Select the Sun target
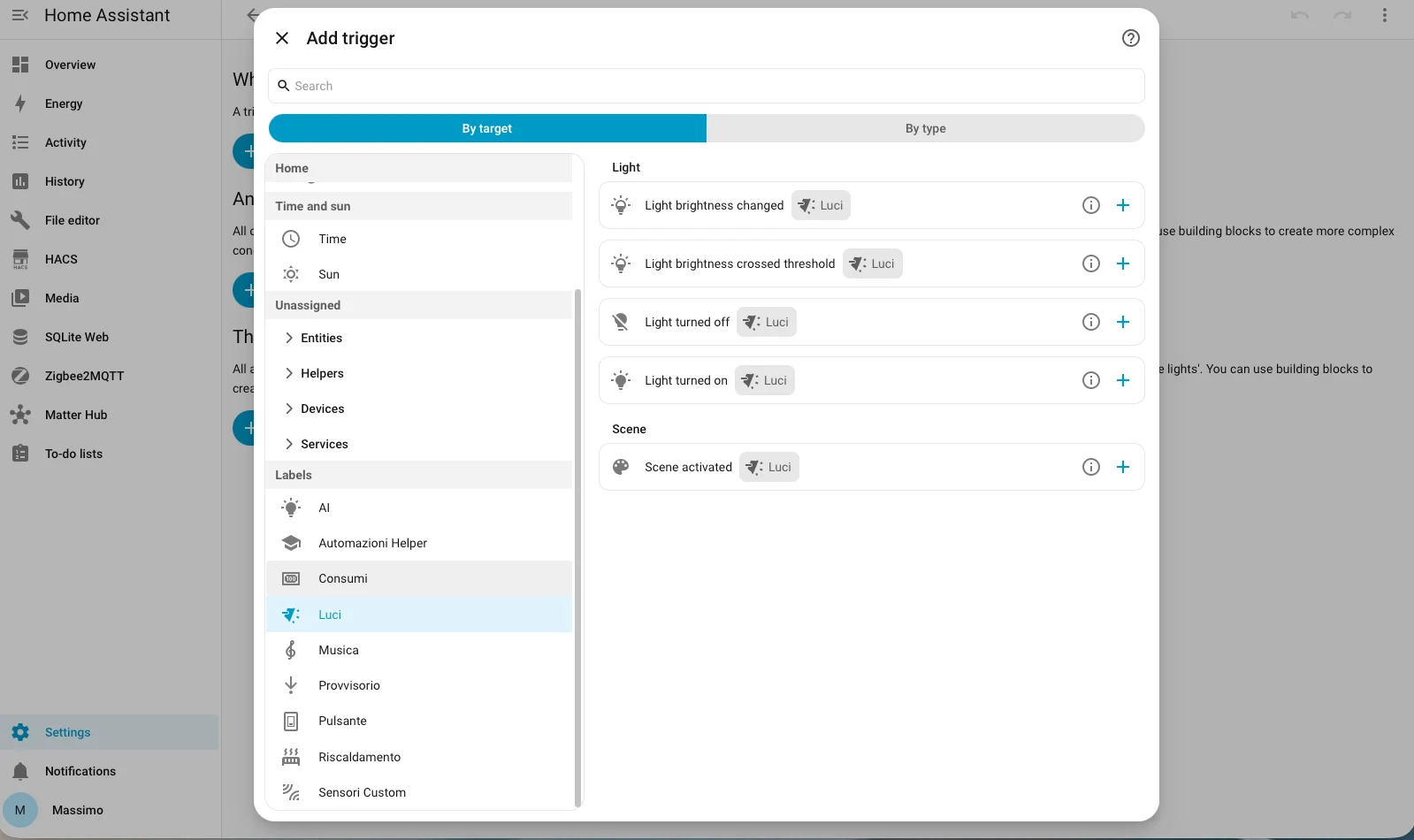The image size is (1414, 840). (419, 274)
